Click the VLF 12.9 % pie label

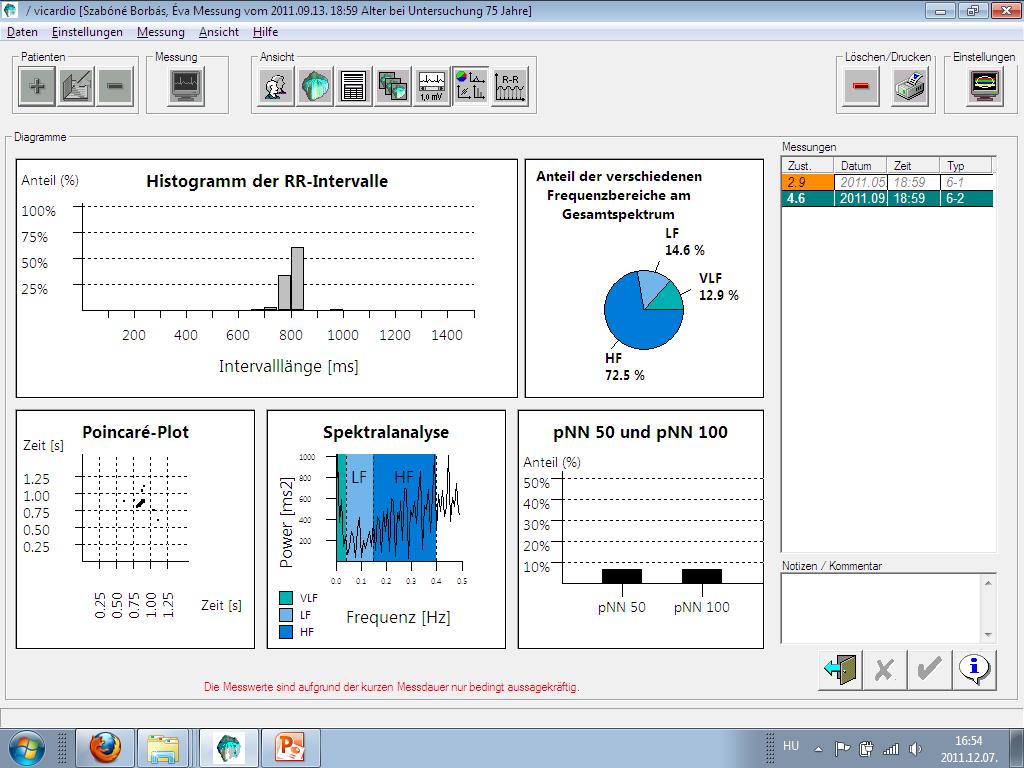point(718,287)
